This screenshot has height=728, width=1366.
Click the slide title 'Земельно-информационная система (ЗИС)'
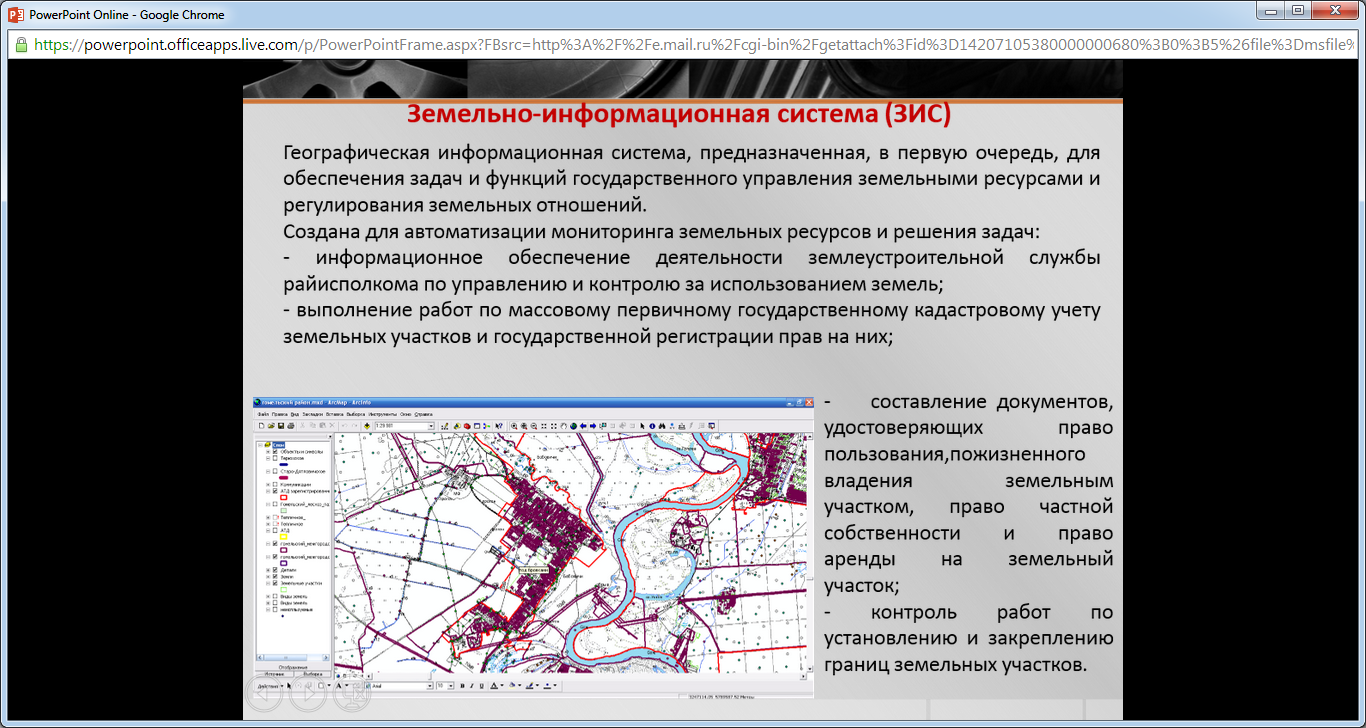click(679, 115)
